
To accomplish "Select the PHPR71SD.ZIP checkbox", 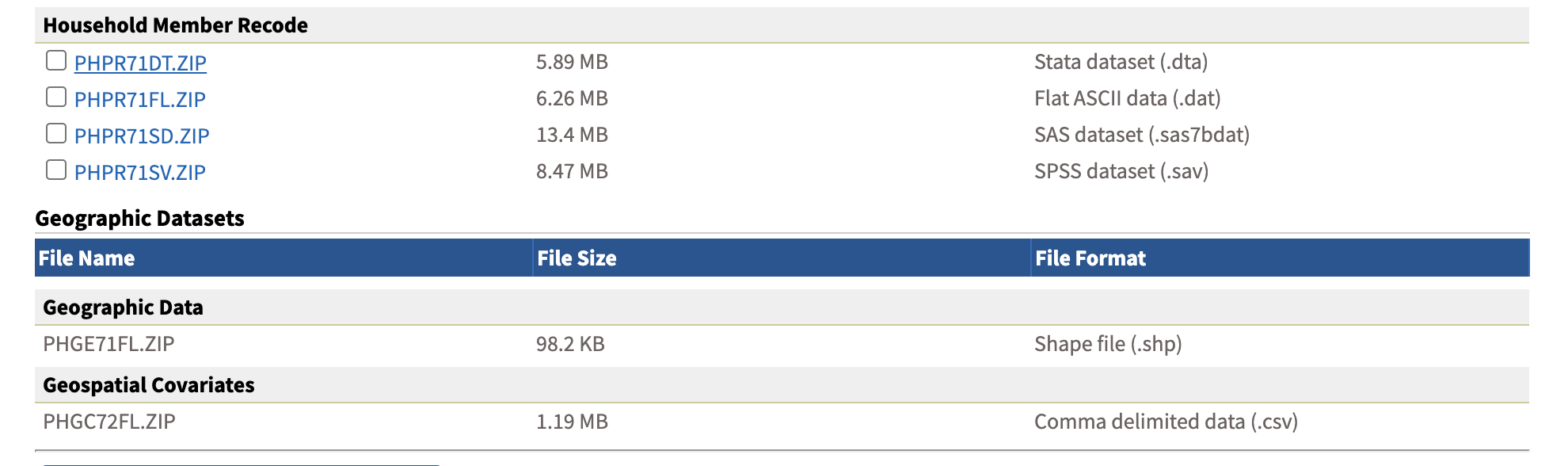I will (x=56, y=134).
